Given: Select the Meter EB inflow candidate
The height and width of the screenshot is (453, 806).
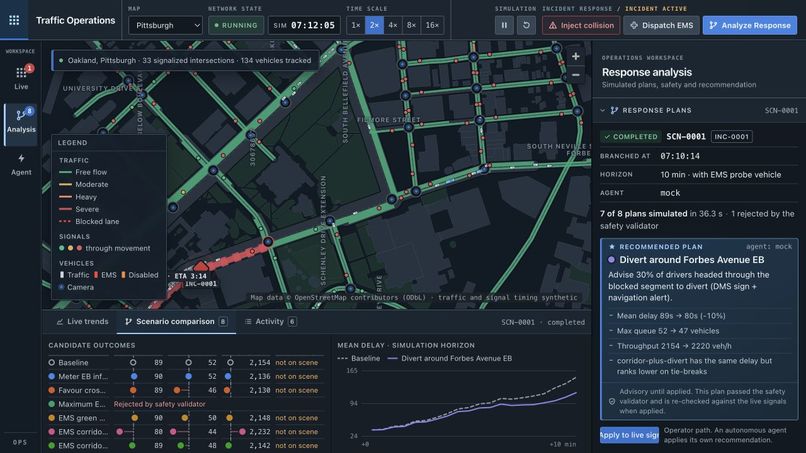Looking at the screenshot, I should tap(186, 376).
